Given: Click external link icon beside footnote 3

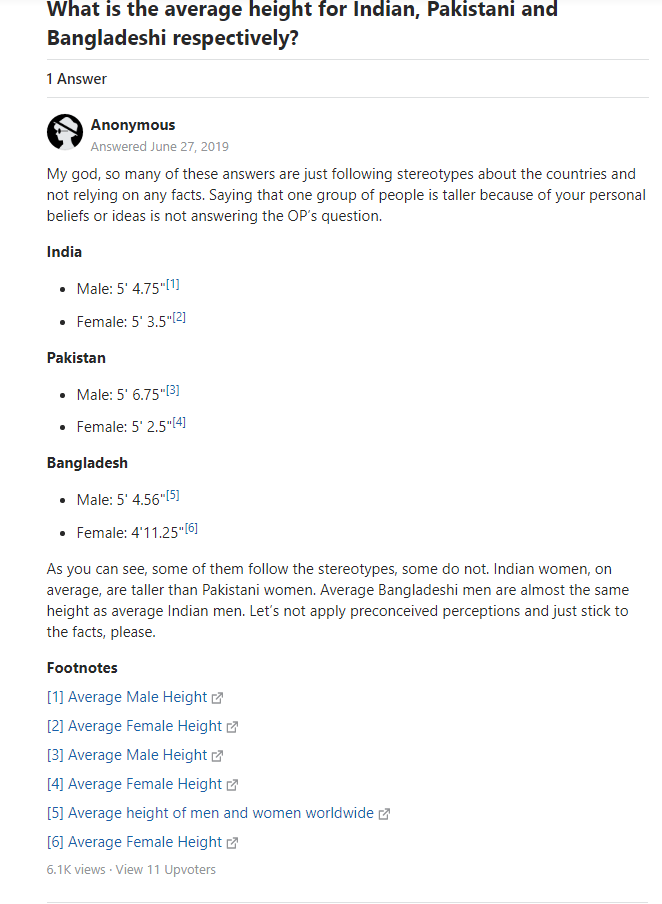Looking at the screenshot, I should [x=217, y=756].
